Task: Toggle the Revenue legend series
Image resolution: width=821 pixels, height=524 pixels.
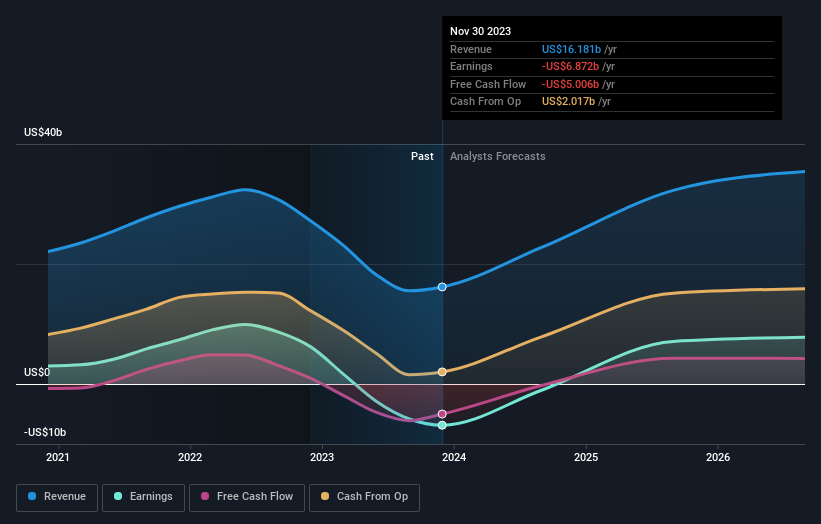Action: point(57,497)
